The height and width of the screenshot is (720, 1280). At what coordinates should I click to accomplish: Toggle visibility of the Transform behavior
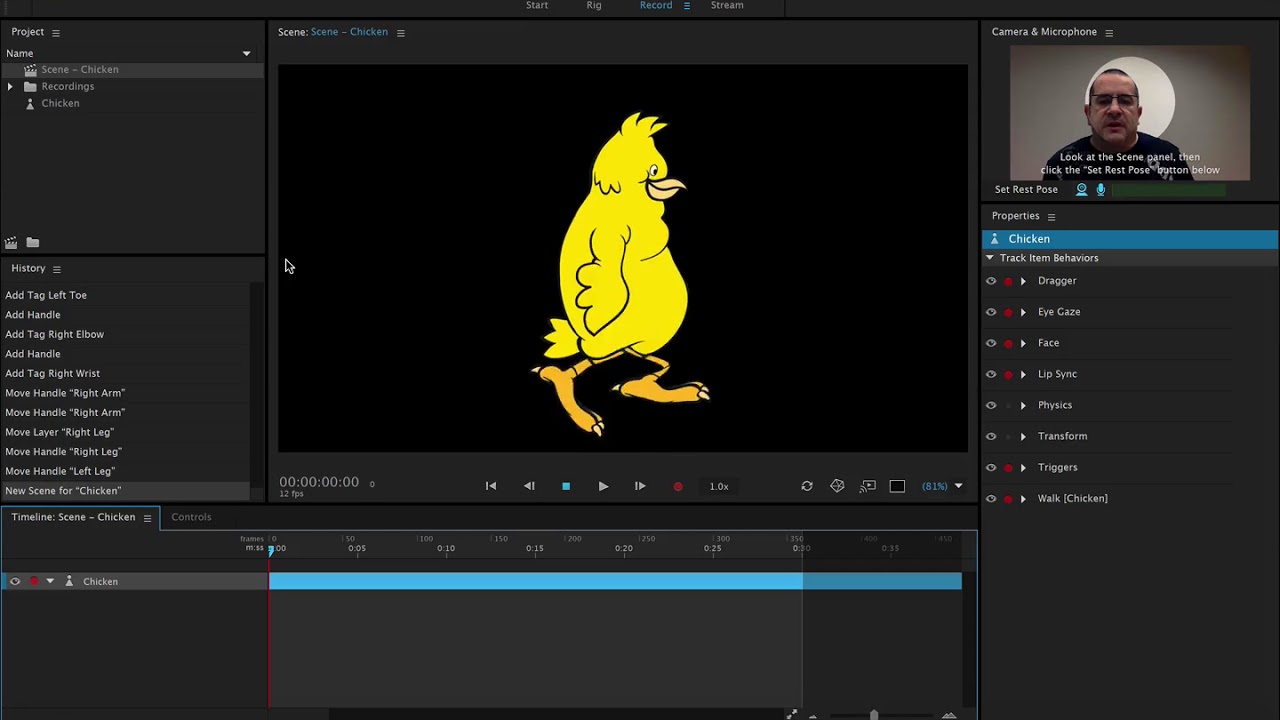991,436
